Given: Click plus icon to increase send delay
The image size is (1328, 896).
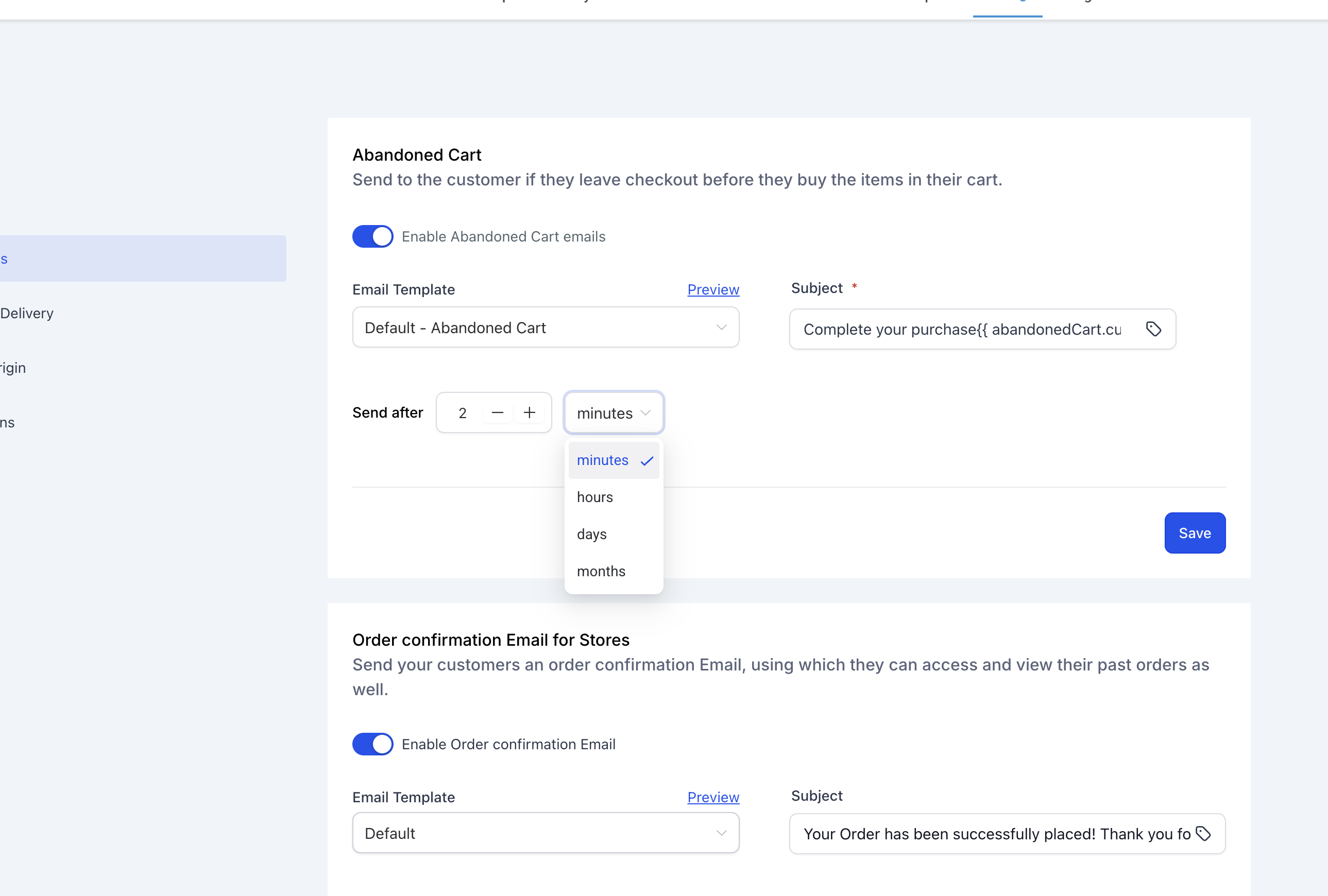Looking at the screenshot, I should (529, 412).
